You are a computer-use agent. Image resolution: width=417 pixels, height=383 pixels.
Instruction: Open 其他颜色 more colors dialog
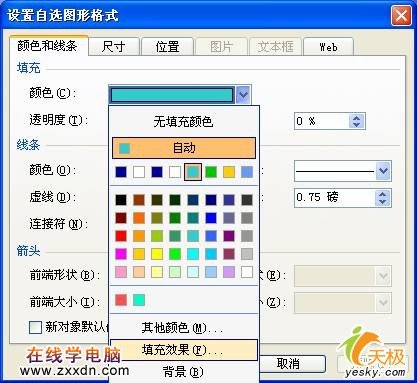pos(184,328)
